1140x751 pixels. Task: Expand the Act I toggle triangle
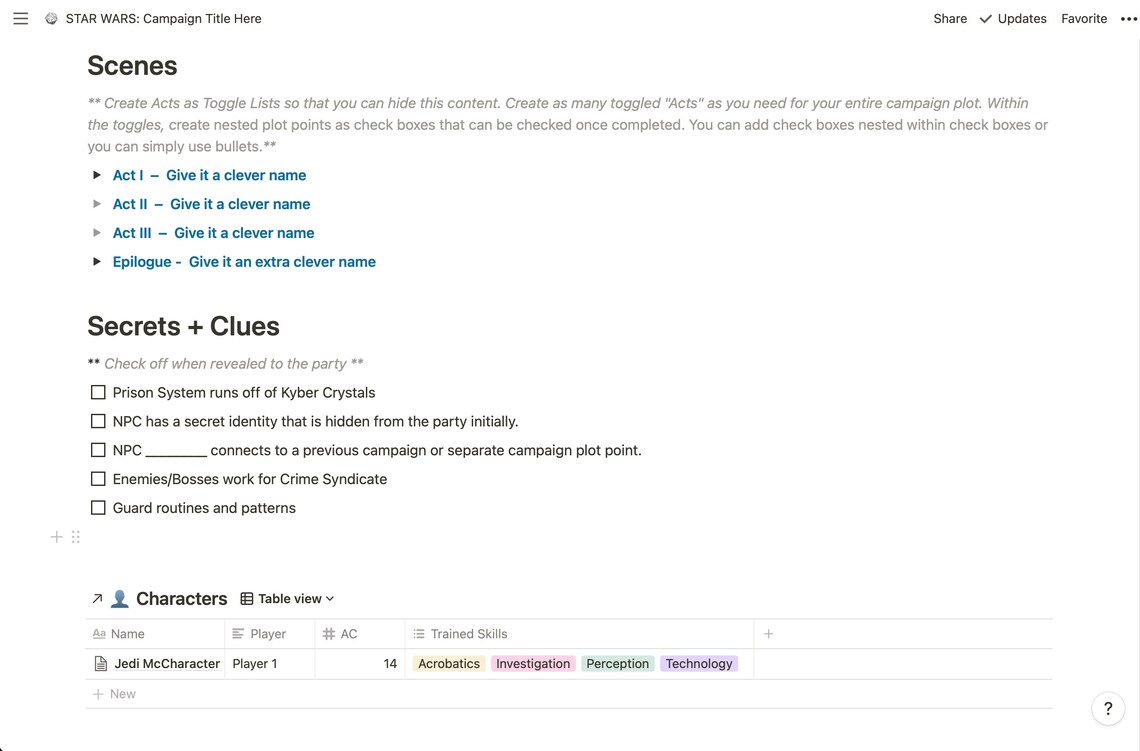pos(97,175)
